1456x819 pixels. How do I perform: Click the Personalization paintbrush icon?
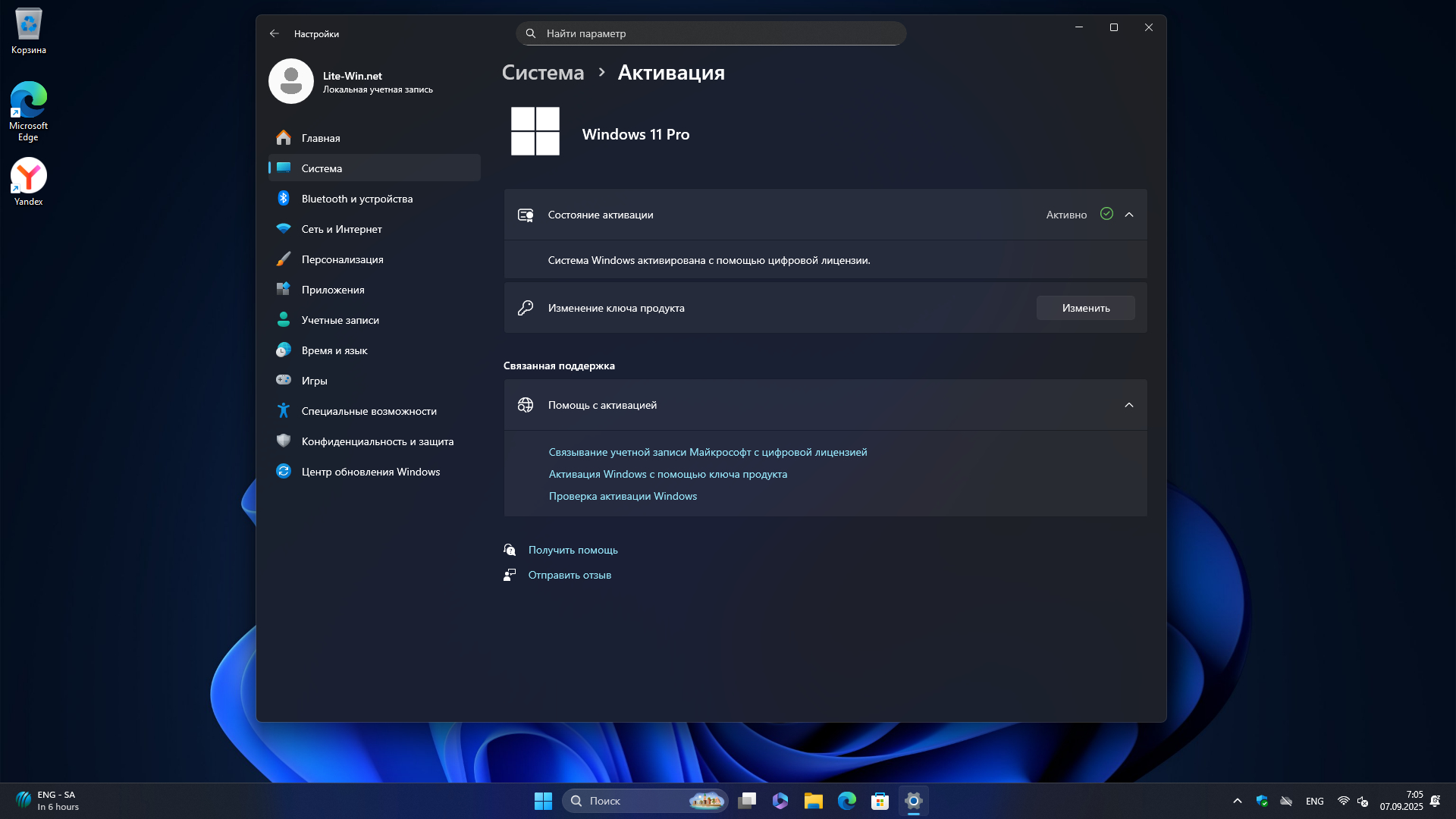pos(284,259)
